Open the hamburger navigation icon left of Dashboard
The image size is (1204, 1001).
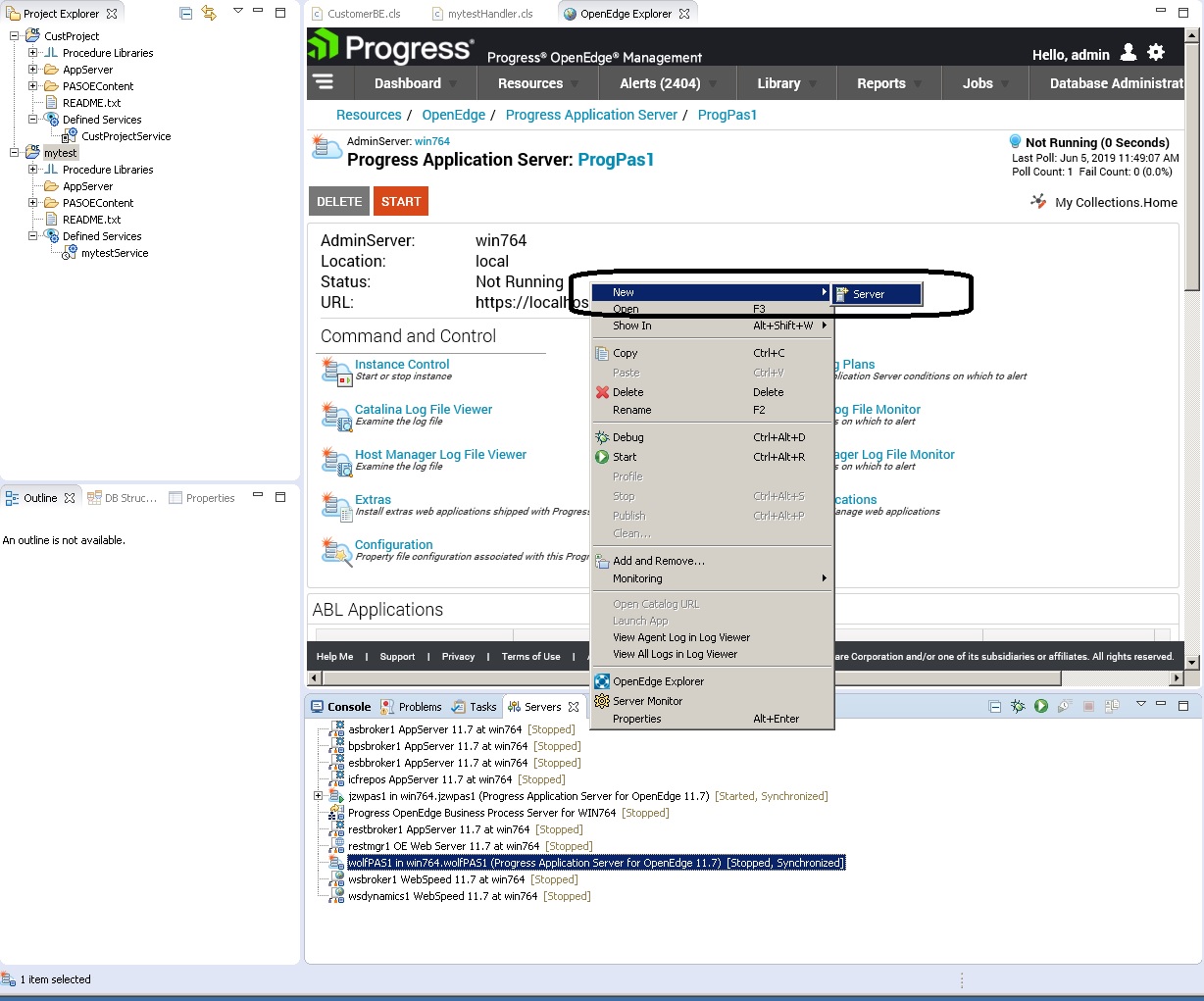point(327,82)
